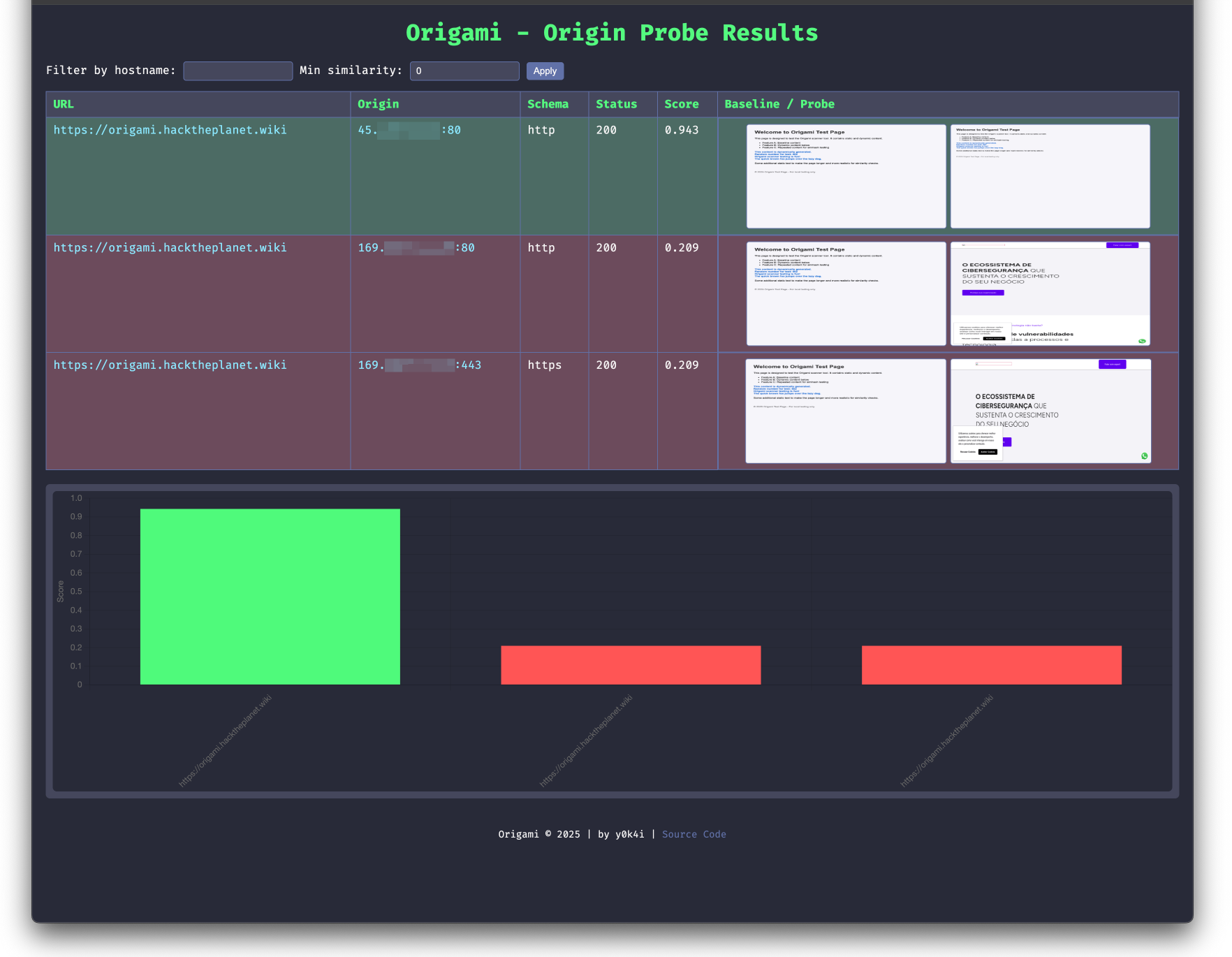
Task: Click the Status column header
Action: point(623,104)
